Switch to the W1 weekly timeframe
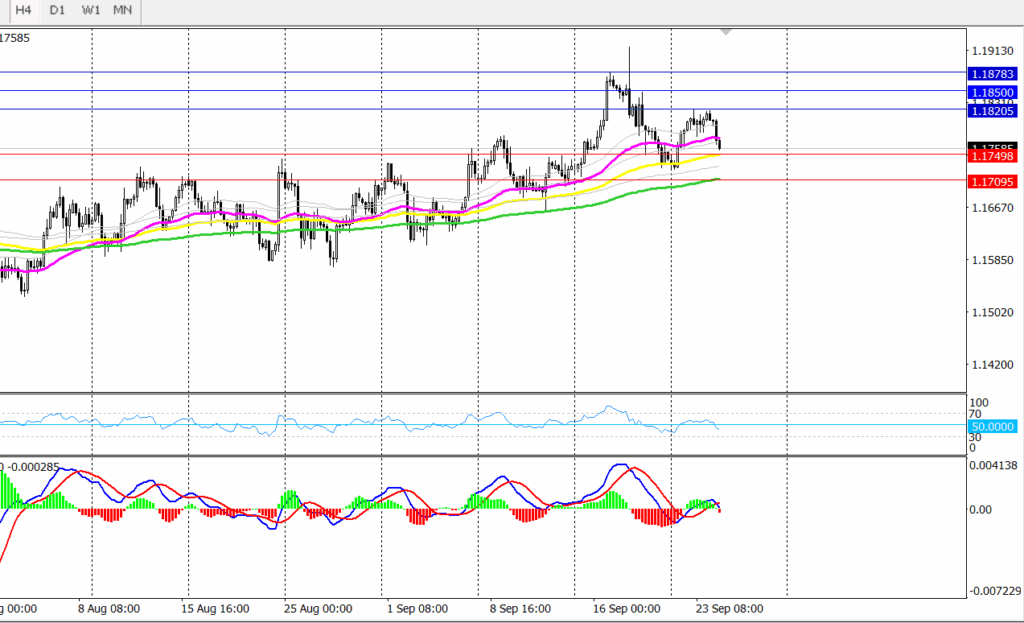This screenshot has height=623, width=1024. click(91, 10)
